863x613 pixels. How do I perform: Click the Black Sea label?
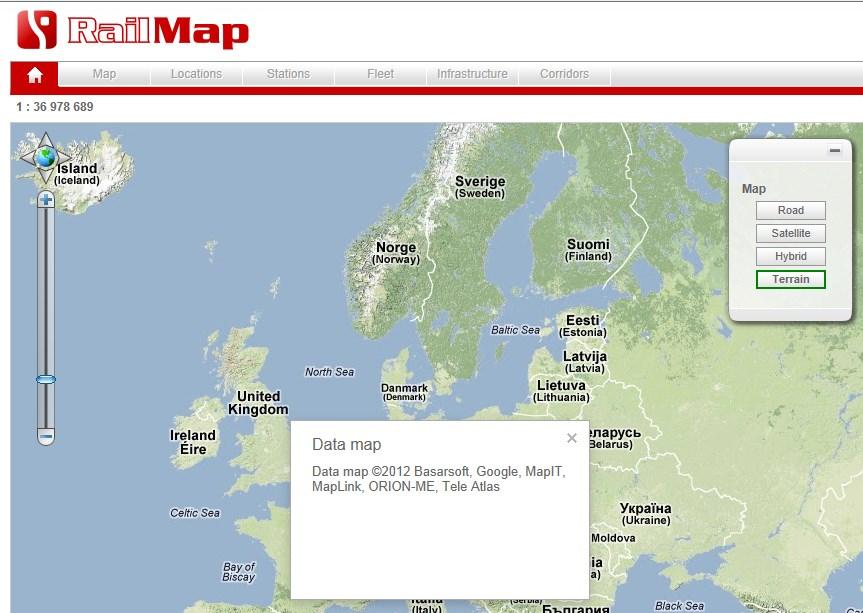[x=679, y=606]
